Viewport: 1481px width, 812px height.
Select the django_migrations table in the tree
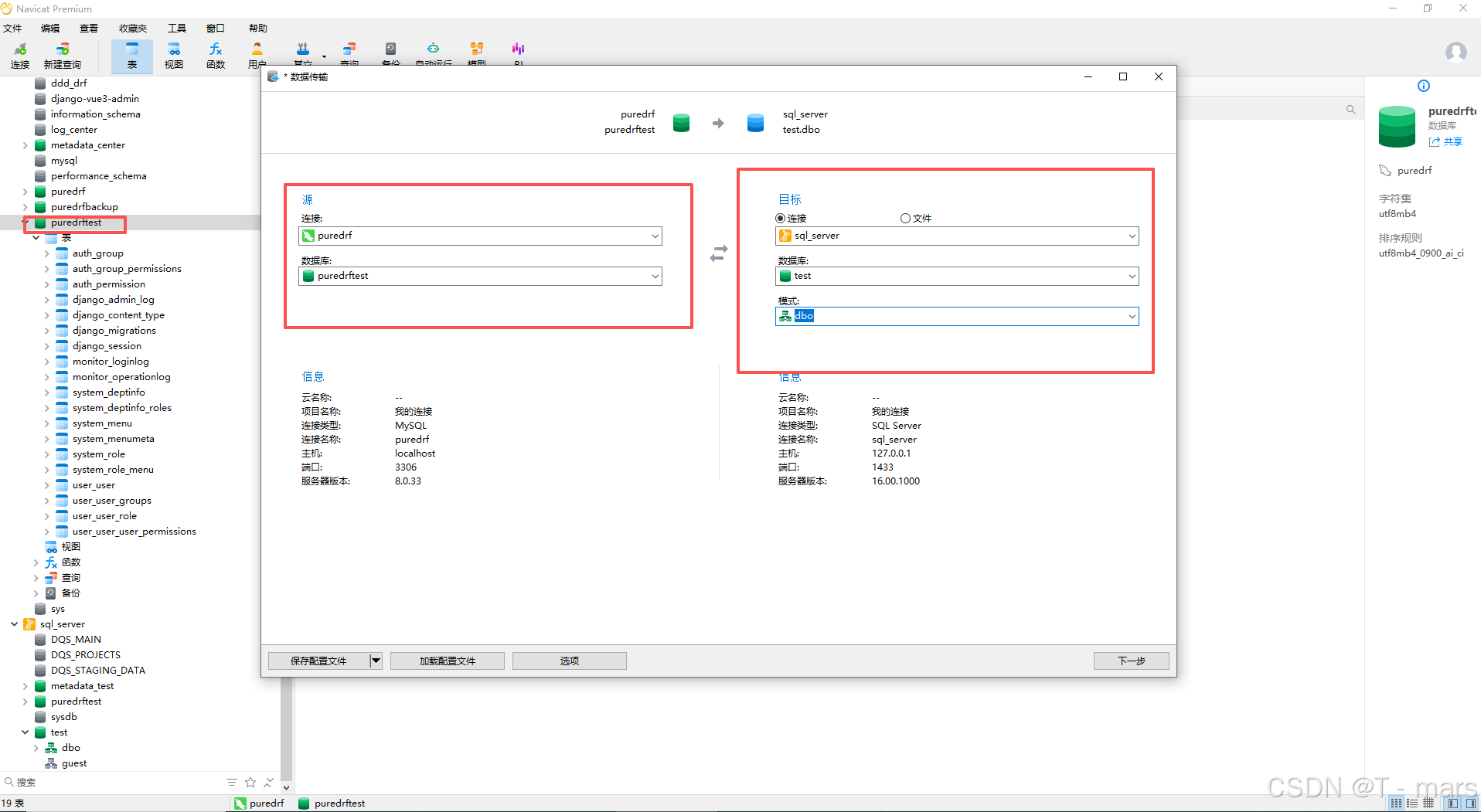[x=114, y=331]
